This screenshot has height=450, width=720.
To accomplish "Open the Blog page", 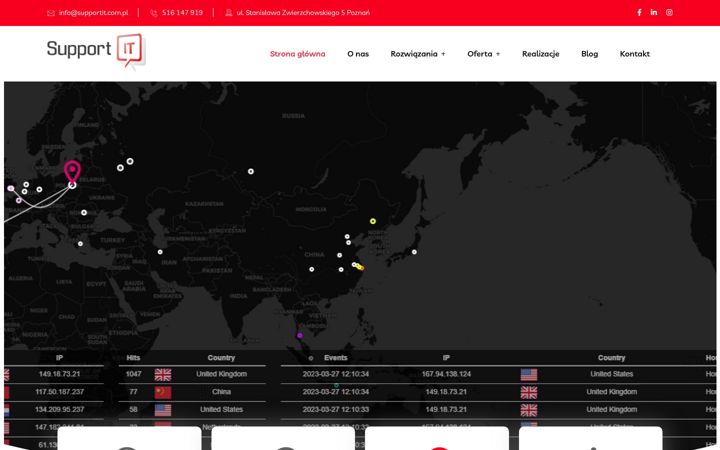I will 590,54.
